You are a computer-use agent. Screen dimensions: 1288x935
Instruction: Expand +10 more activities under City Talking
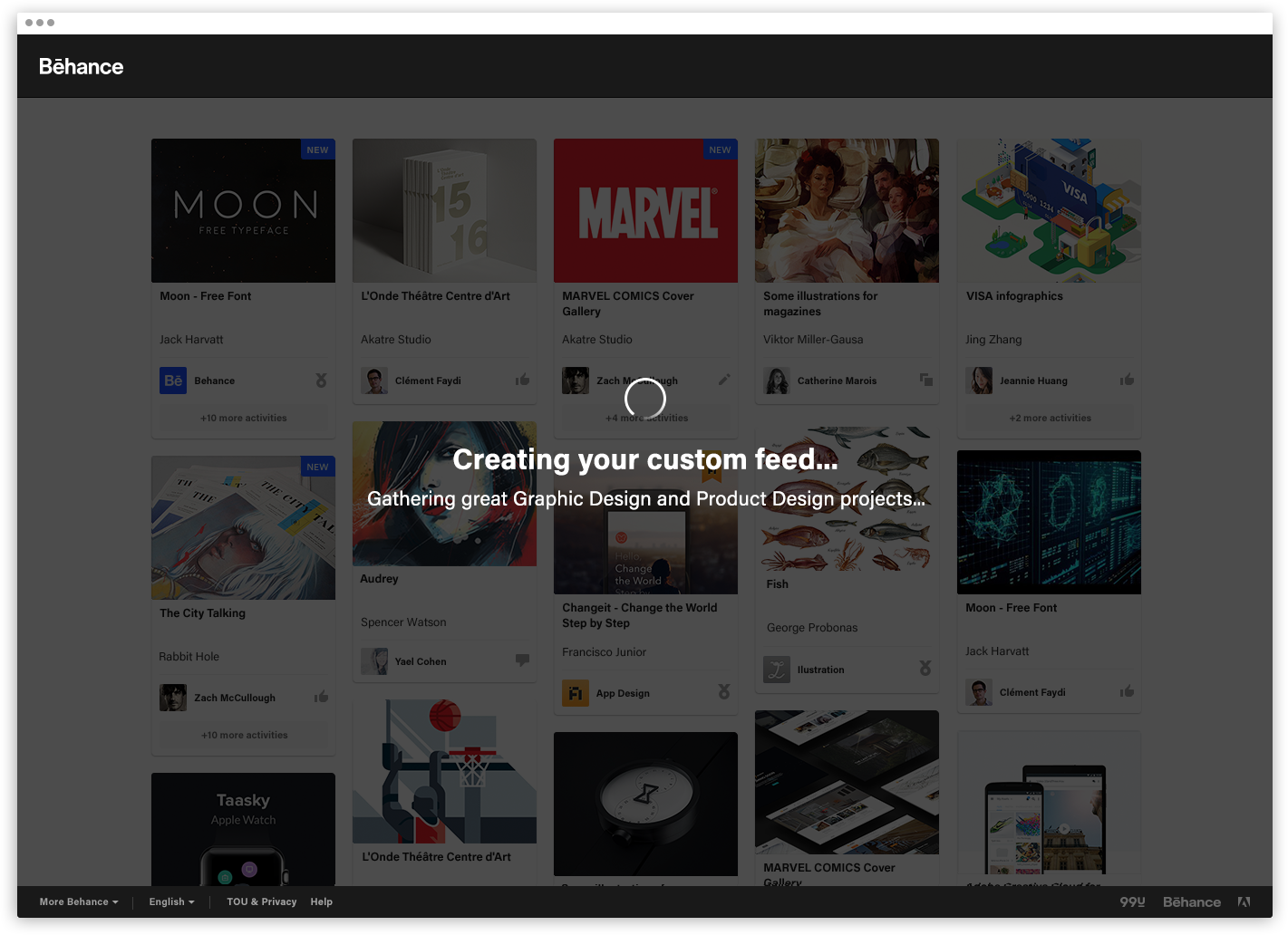click(x=244, y=735)
